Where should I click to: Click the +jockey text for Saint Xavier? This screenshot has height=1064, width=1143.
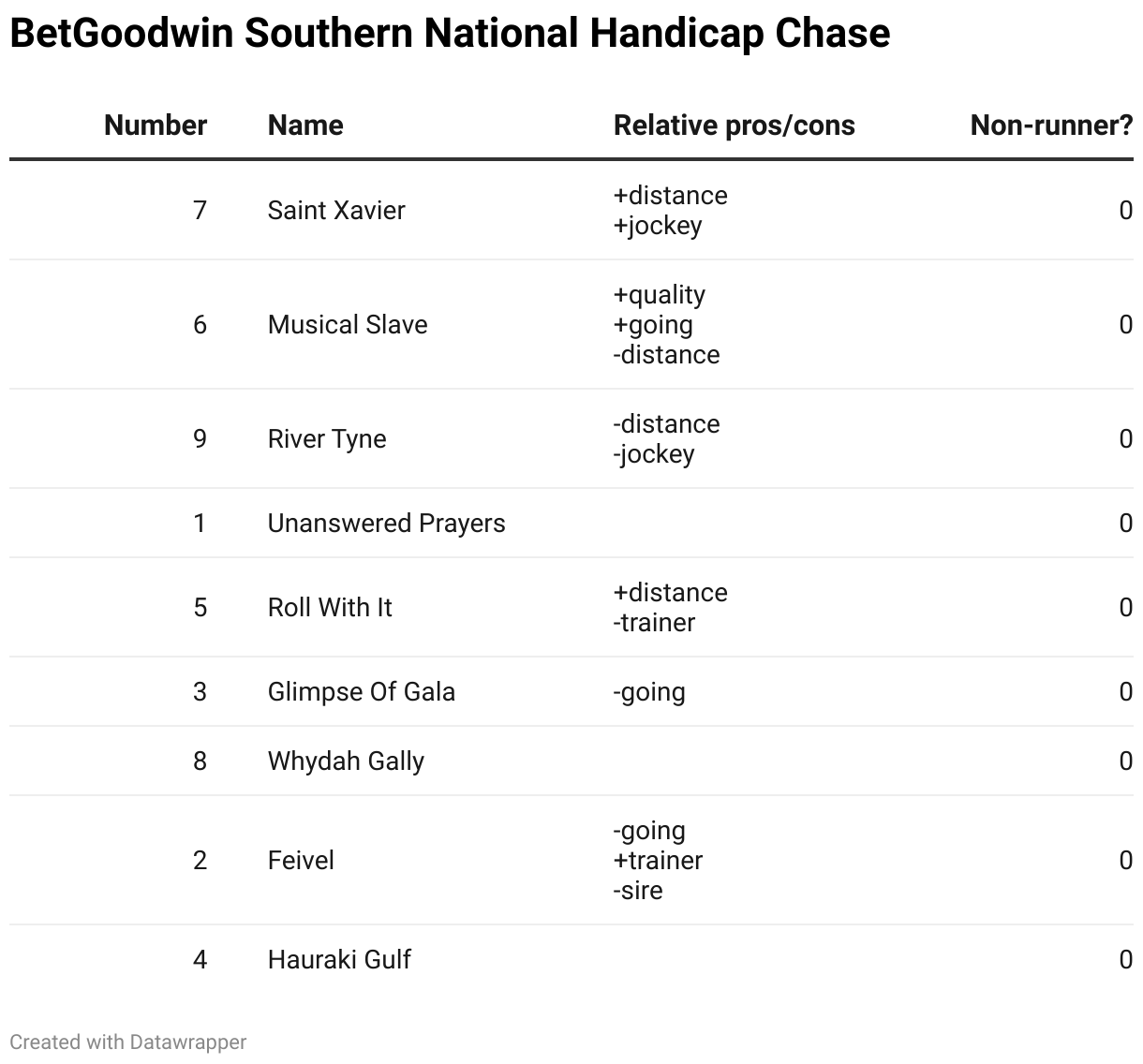click(658, 226)
